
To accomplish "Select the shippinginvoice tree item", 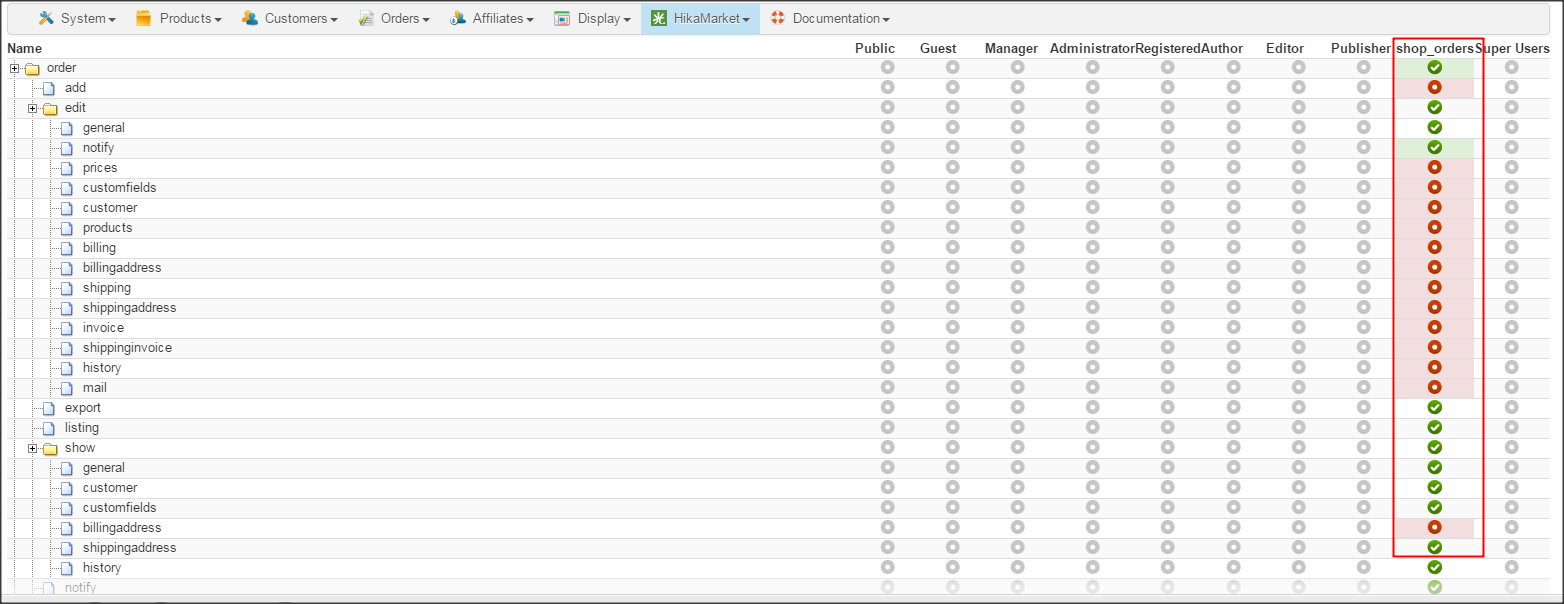I will click(127, 348).
